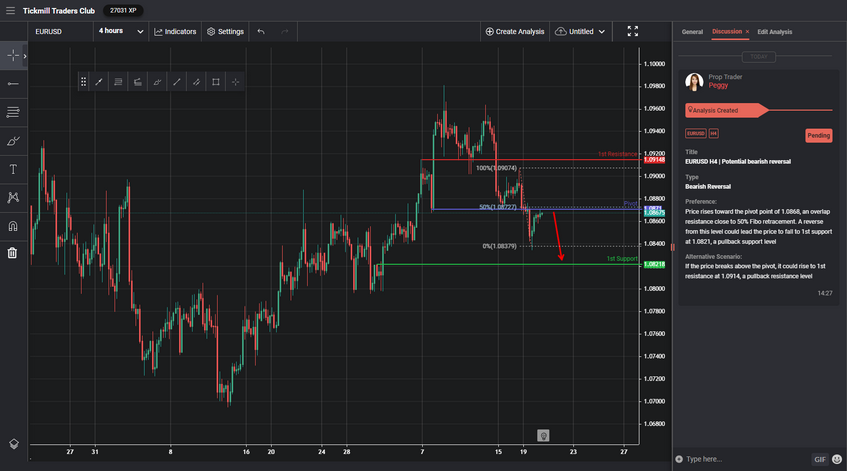Click the 100%(1.09074) Fibonacci label
Screen dimensions: 847x471
(496, 168)
